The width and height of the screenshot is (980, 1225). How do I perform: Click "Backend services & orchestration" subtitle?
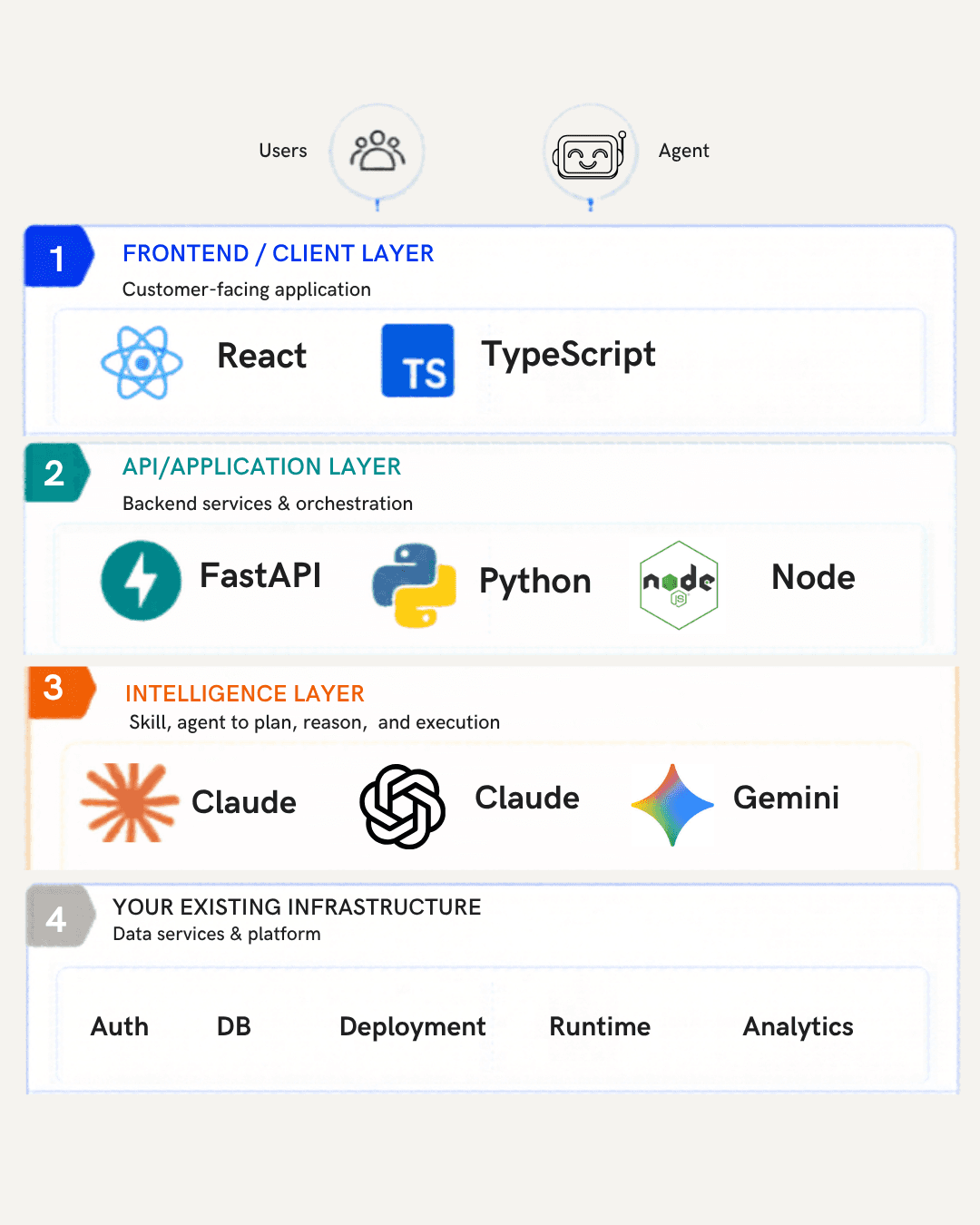pos(268,504)
